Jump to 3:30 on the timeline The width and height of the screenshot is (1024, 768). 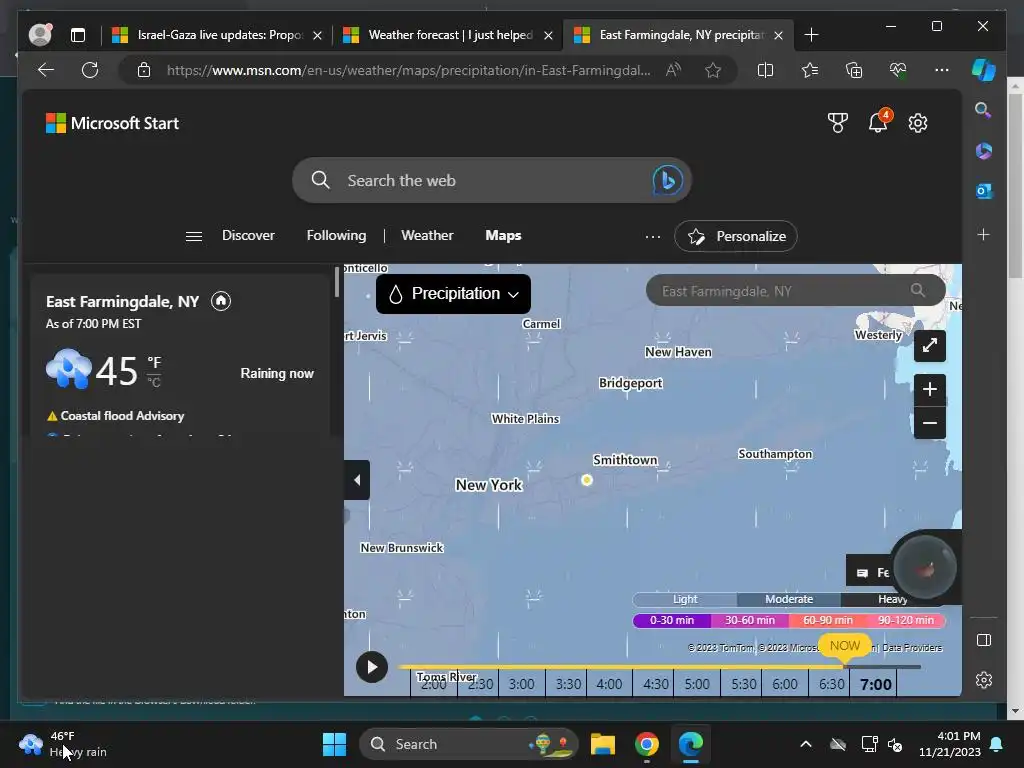(568, 684)
